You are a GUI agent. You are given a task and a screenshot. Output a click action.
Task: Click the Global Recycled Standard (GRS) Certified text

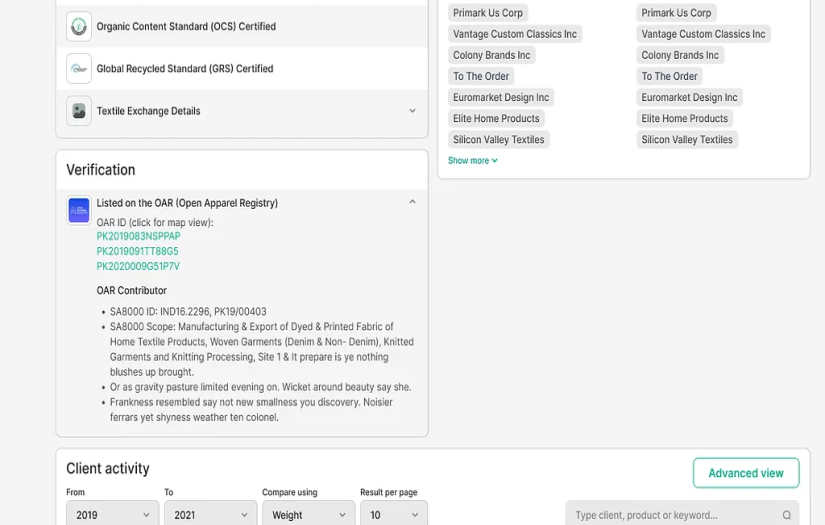pyautogui.click(x=185, y=68)
